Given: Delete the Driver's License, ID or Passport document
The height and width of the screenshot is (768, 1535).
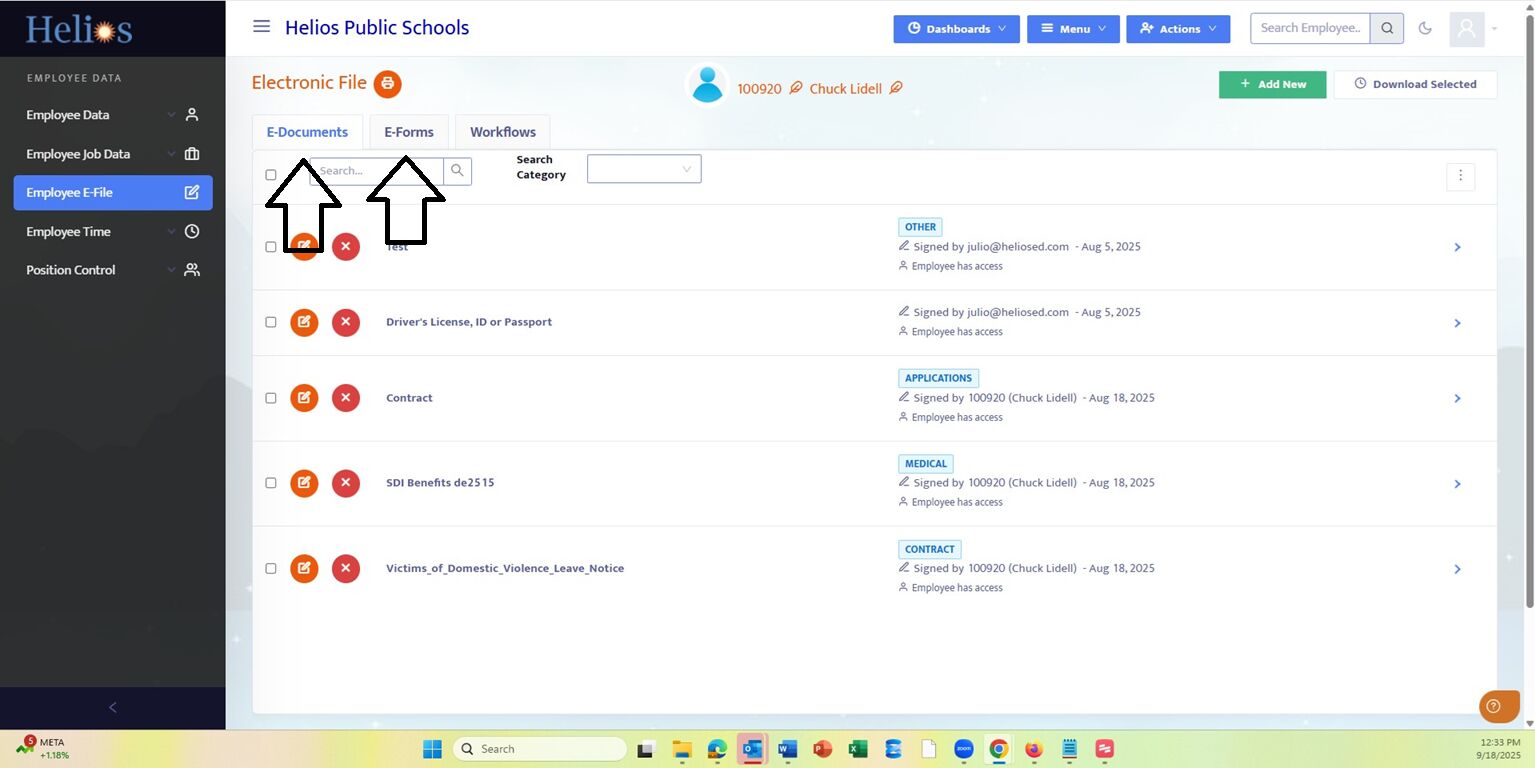Looking at the screenshot, I should coord(346,322).
